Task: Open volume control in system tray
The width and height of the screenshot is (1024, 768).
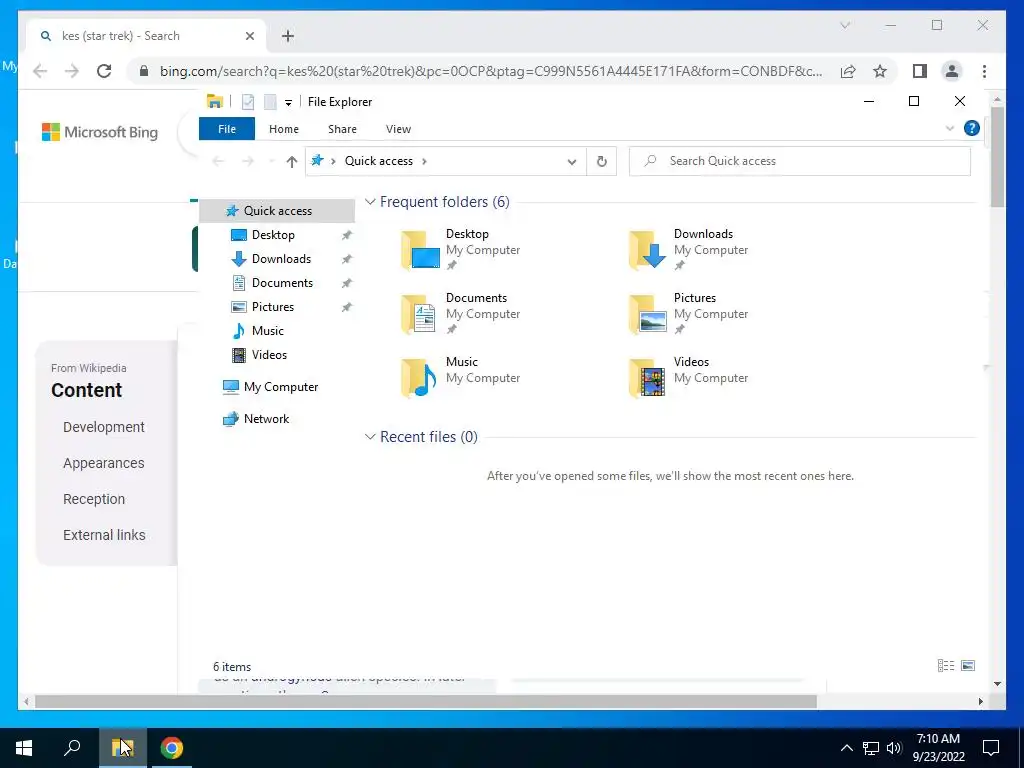Action: click(894, 748)
